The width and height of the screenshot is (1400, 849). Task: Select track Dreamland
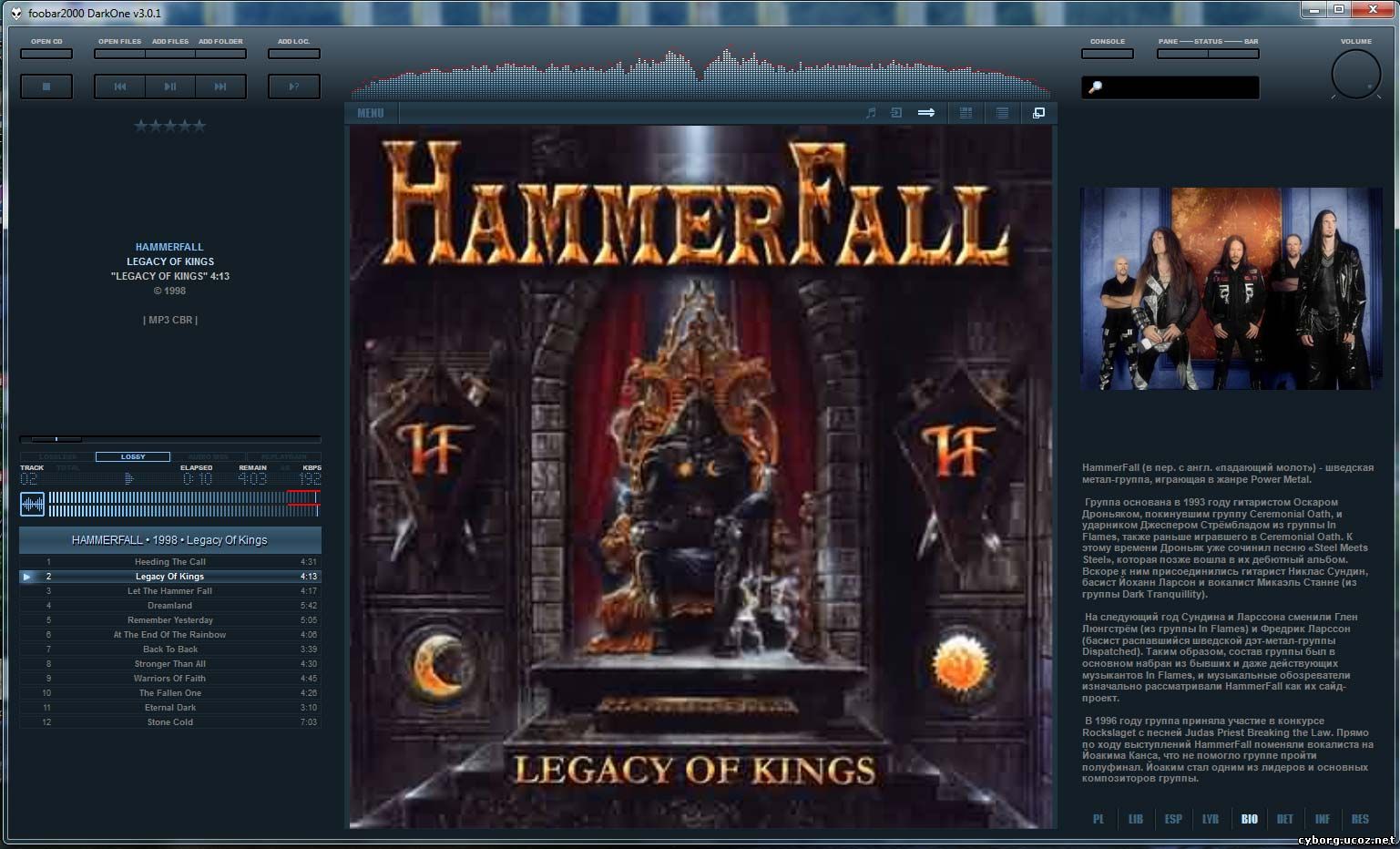tap(170, 606)
